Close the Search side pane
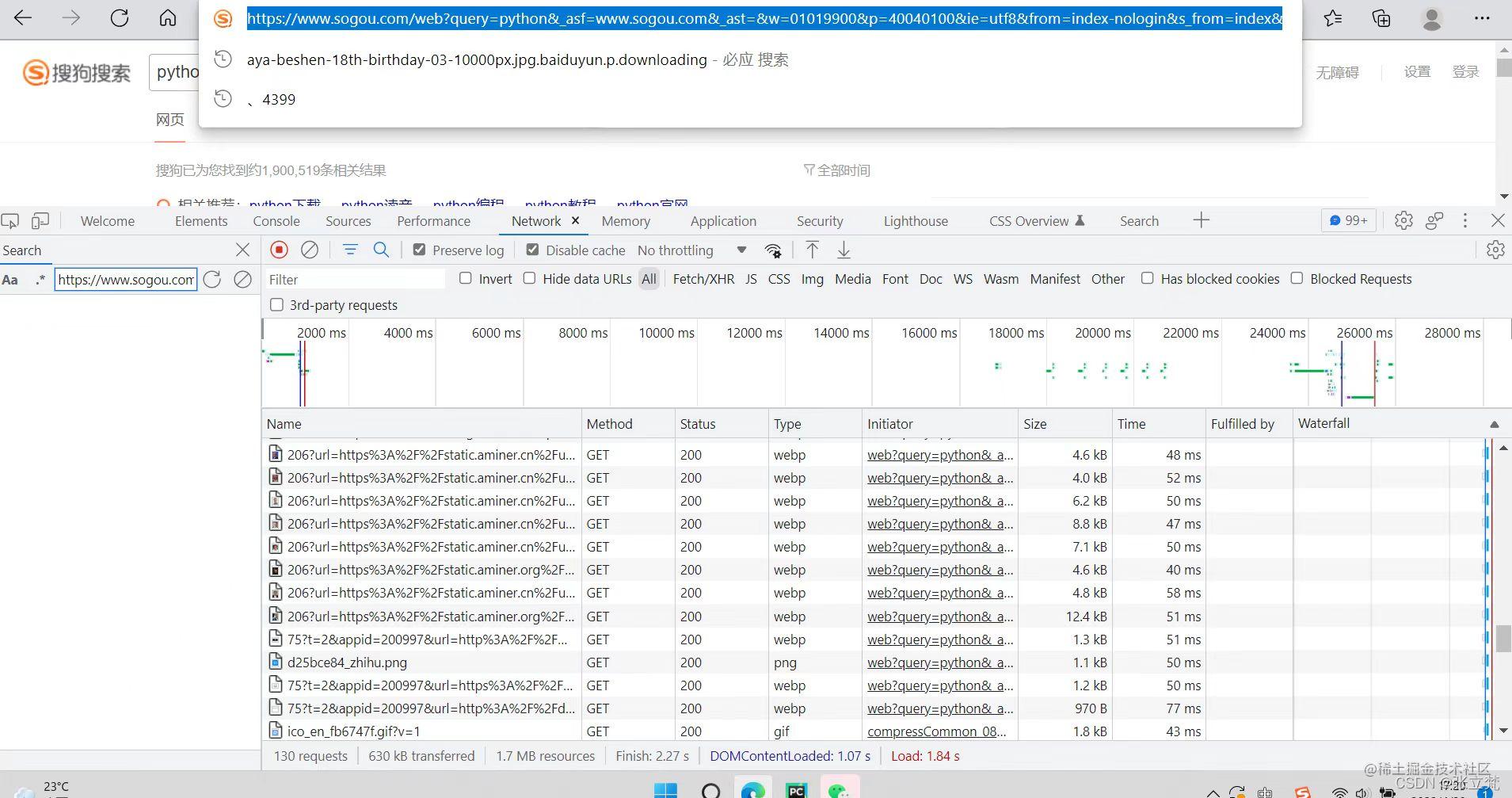This screenshot has height=798, width=1512. [x=243, y=250]
